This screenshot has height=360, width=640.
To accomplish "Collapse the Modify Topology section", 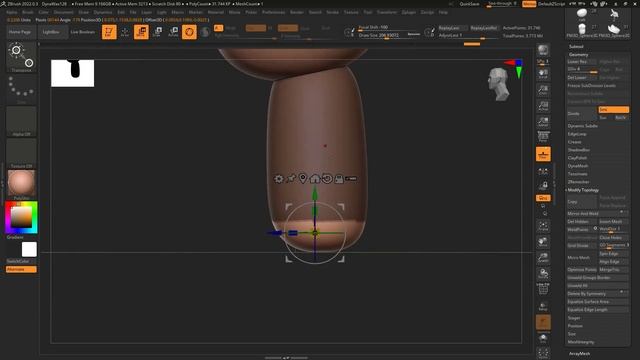I will point(583,190).
